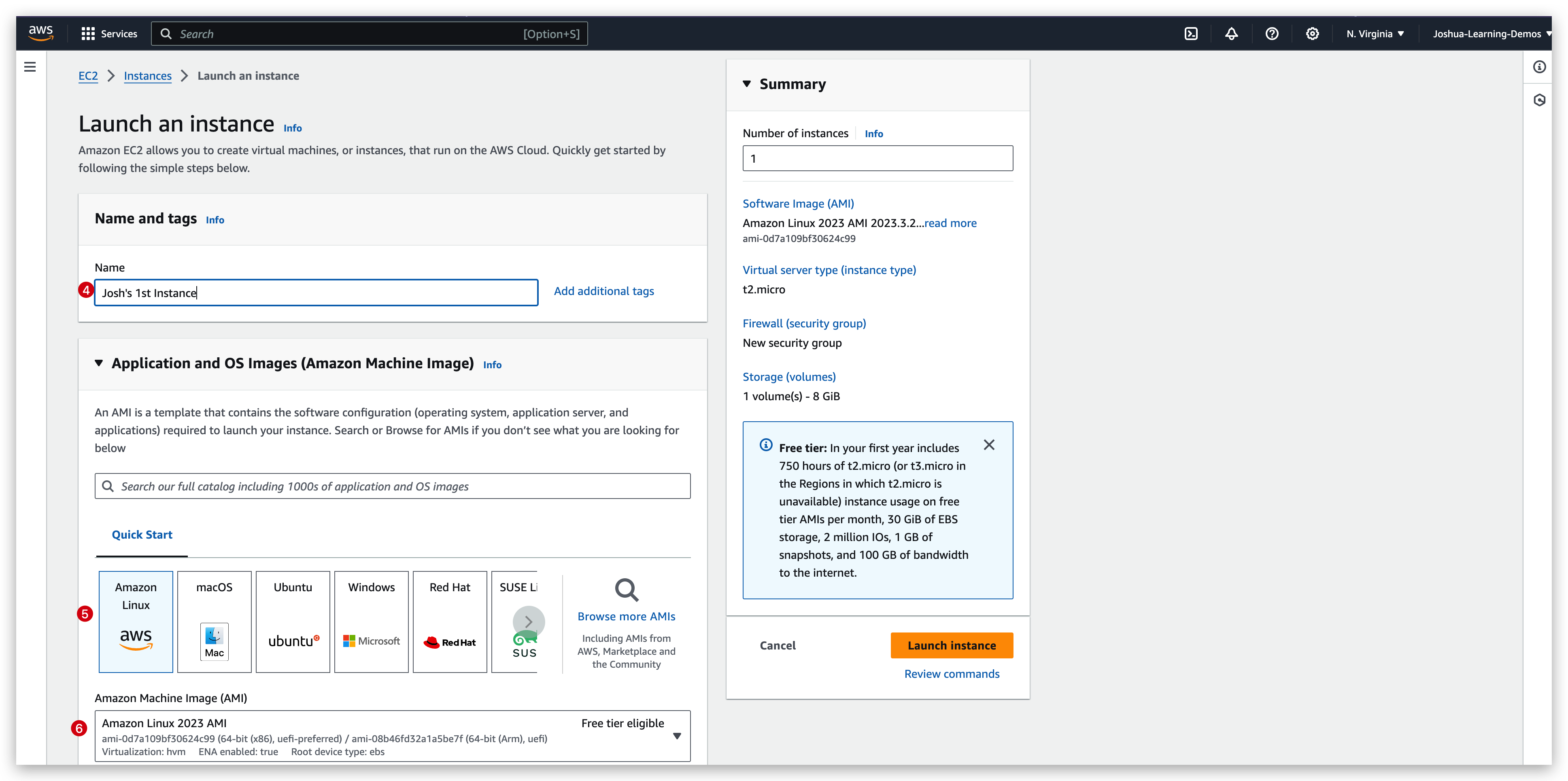This screenshot has height=781, width=1568.
Task: View notifications via the bell icon
Action: click(1231, 34)
